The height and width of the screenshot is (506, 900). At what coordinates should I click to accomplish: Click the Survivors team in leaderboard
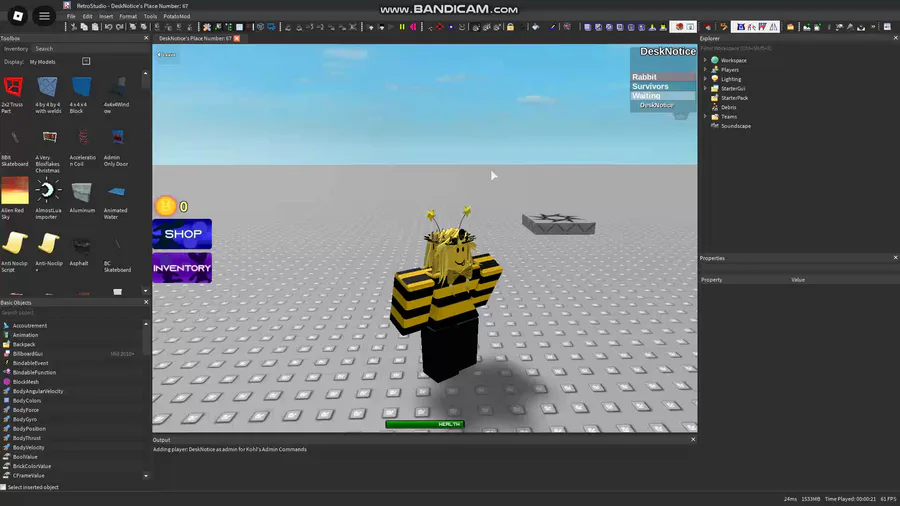point(663,86)
